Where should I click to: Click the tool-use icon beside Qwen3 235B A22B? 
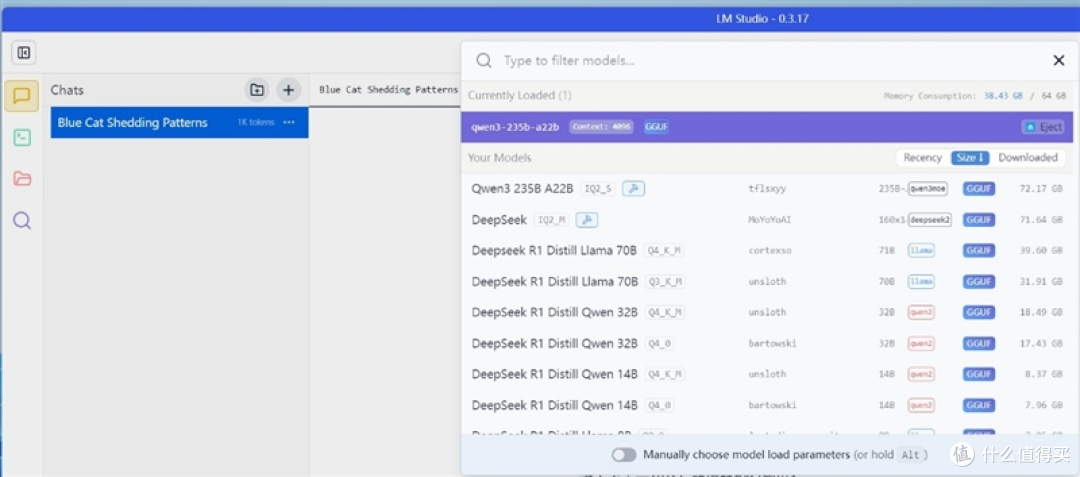click(x=633, y=189)
